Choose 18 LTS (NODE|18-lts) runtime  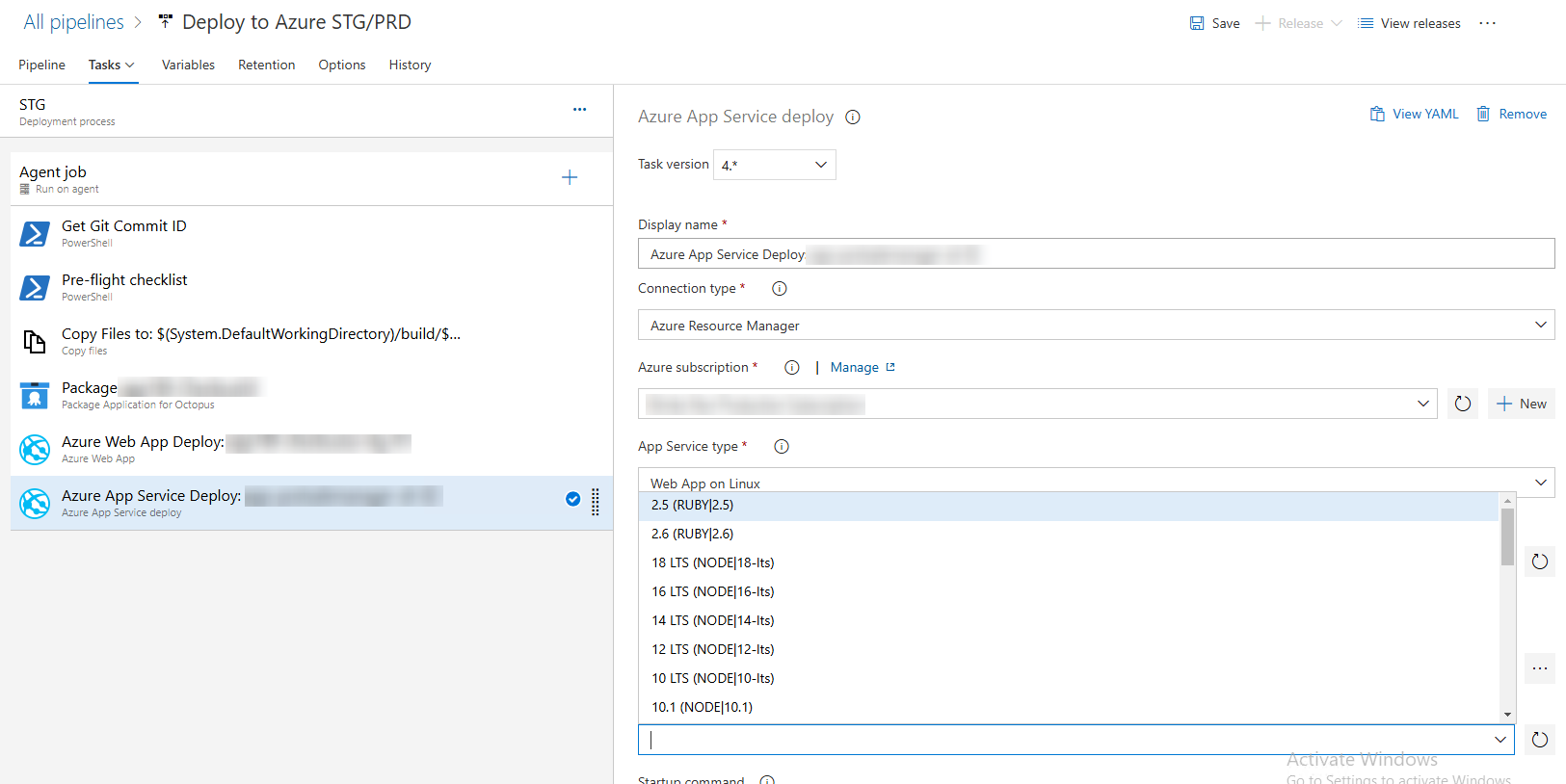tap(1069, 563)
